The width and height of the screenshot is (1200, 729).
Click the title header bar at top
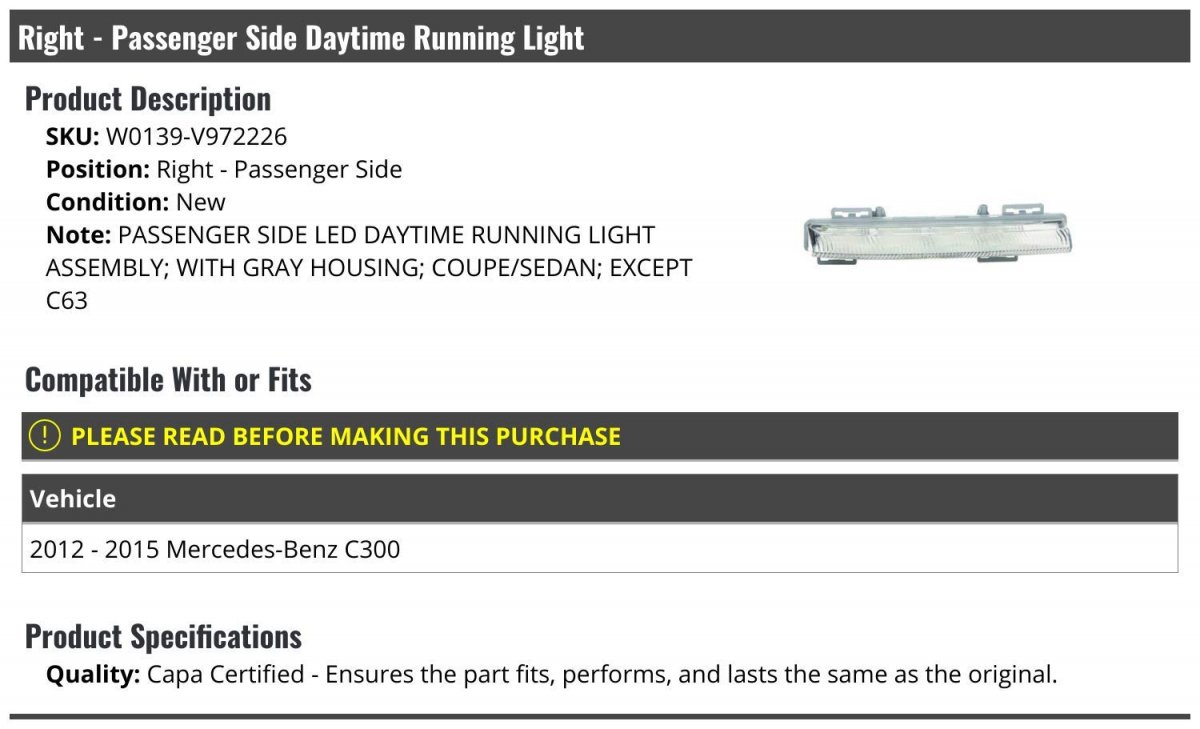point(600,38)
